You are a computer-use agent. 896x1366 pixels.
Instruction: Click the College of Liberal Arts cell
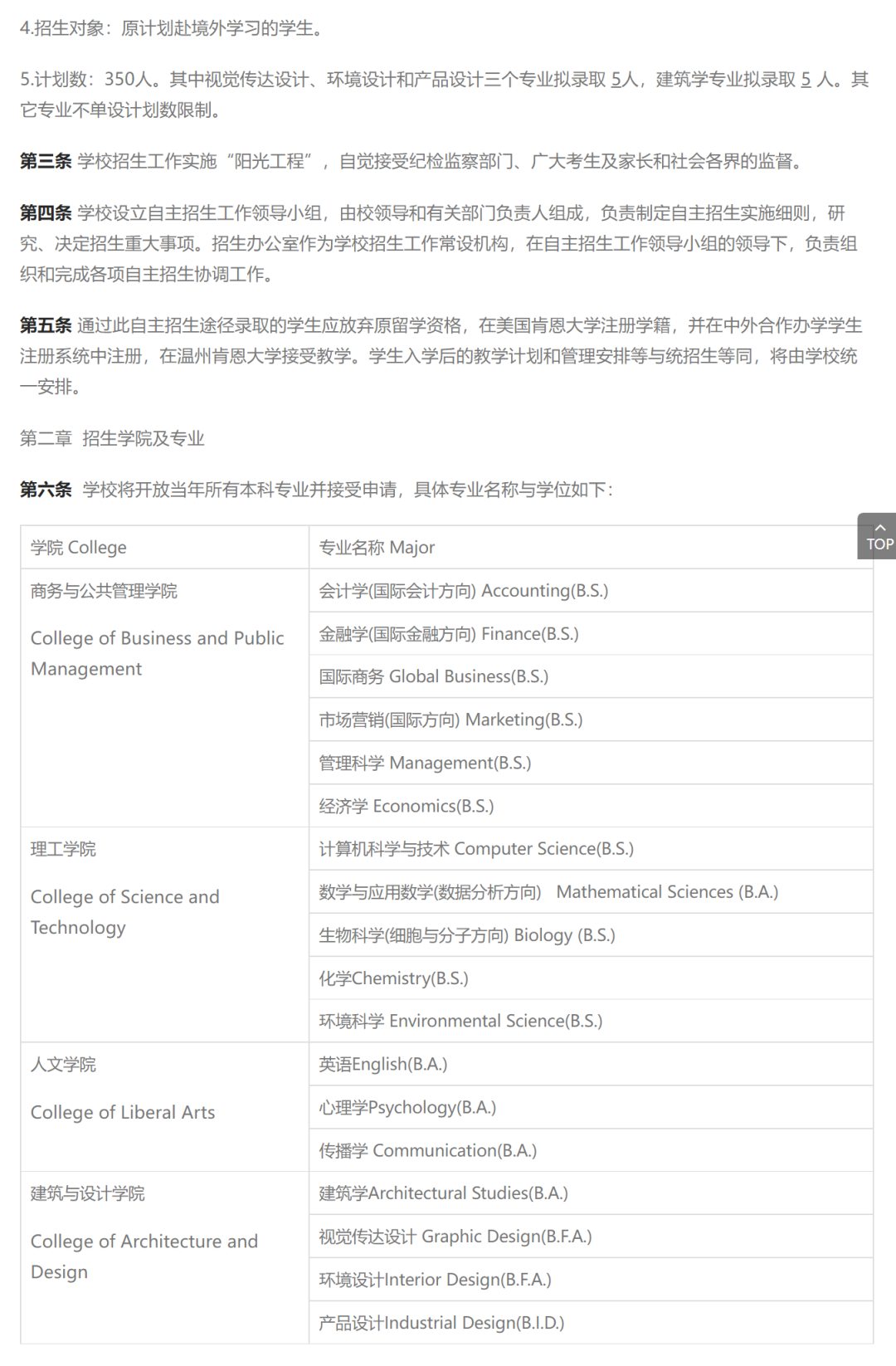(165, 1108)
